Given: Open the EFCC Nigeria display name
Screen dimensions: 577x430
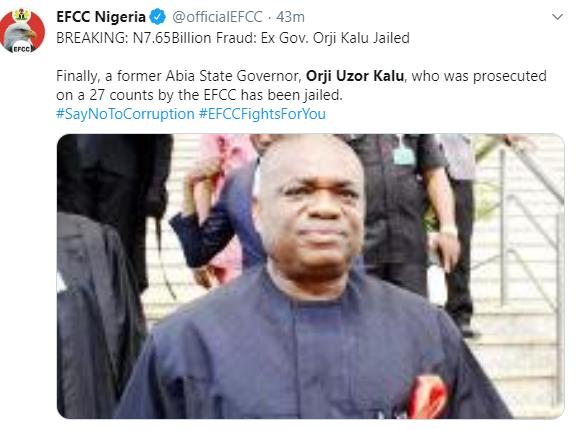Looking at the screenshot, I should 101,17.
